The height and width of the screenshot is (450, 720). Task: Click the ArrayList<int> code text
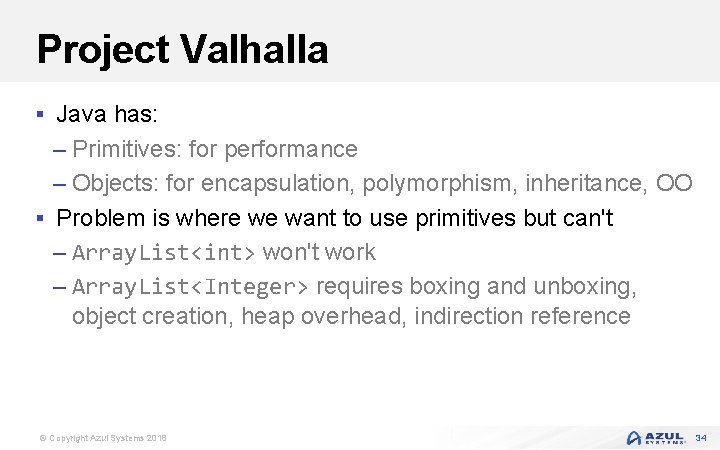click(163, 253)
